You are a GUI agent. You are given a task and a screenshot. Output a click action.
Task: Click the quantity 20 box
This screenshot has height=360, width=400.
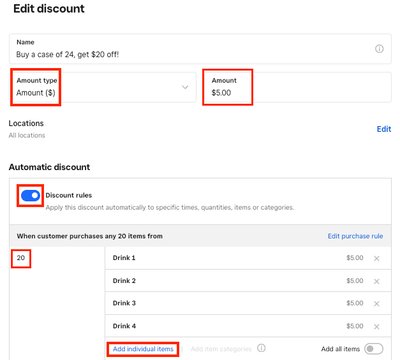point(21,258)
